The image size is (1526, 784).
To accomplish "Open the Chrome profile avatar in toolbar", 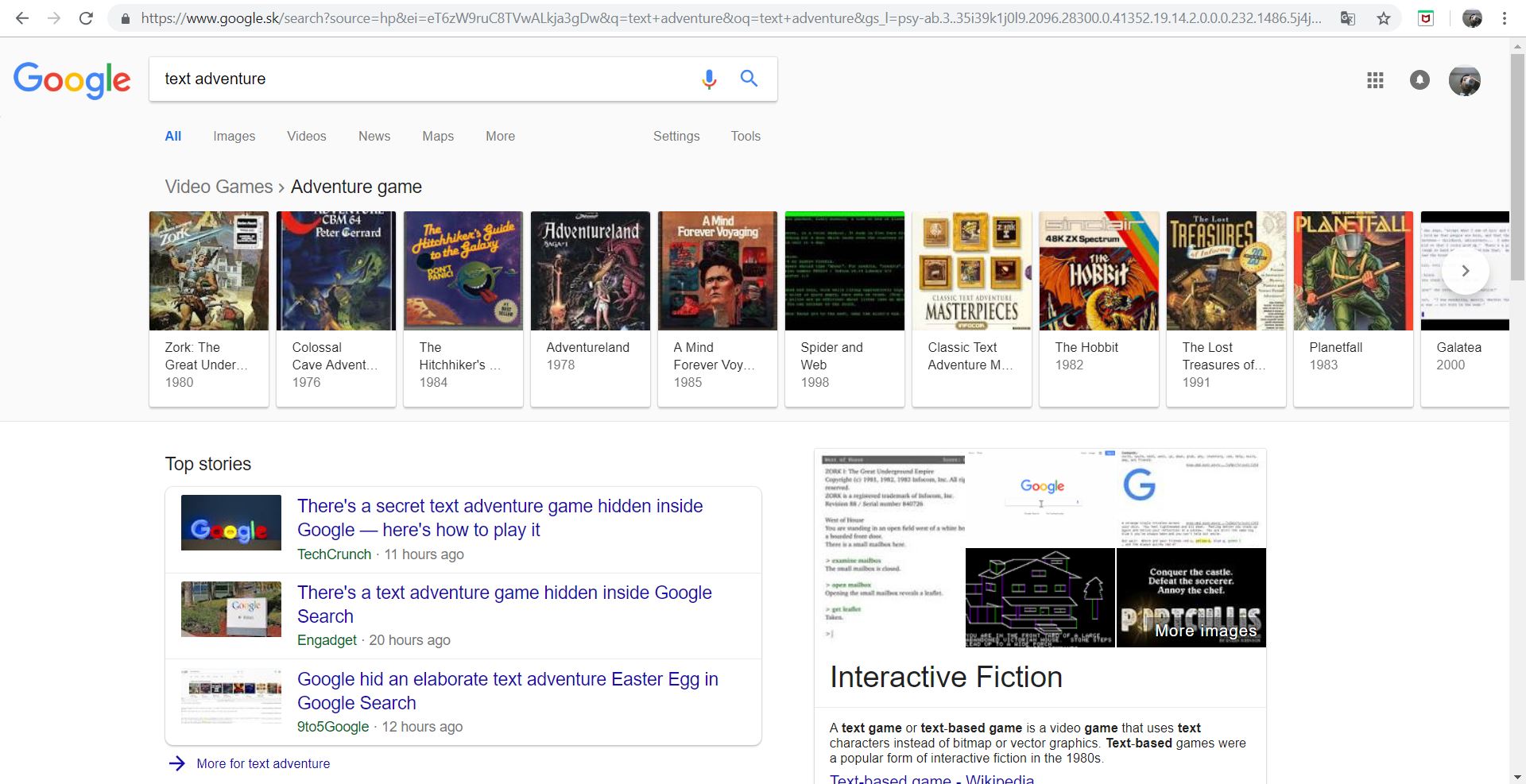I will (x=1472, y=18).
